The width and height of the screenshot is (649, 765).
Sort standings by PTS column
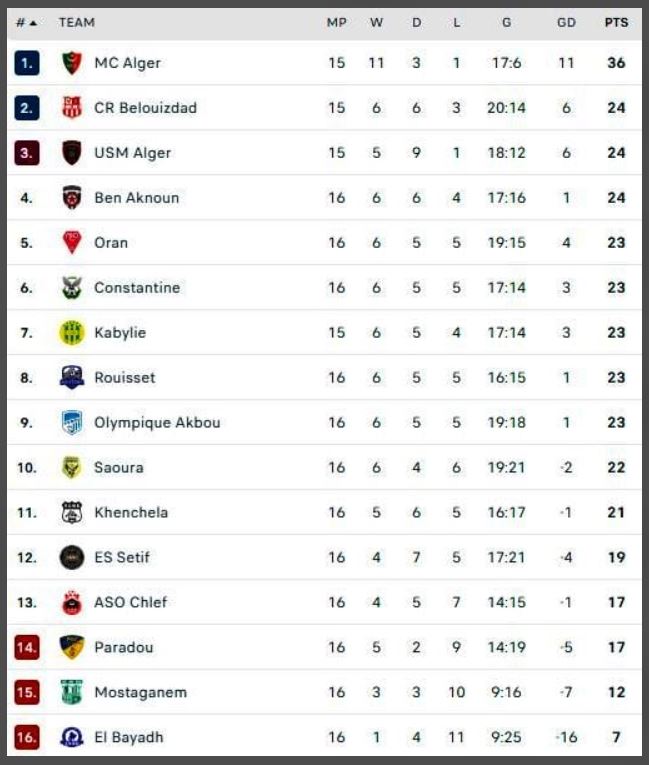(616, 22)
